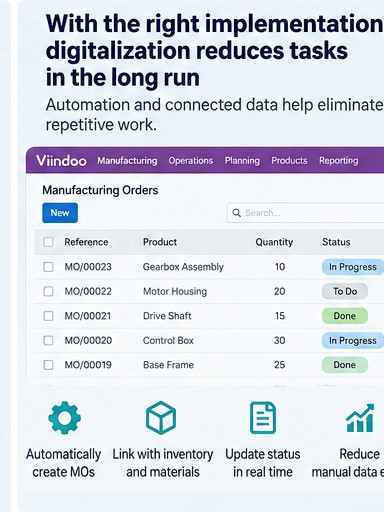Open order MO/00023
Viewport: 384px width, 512px height.
88,267
